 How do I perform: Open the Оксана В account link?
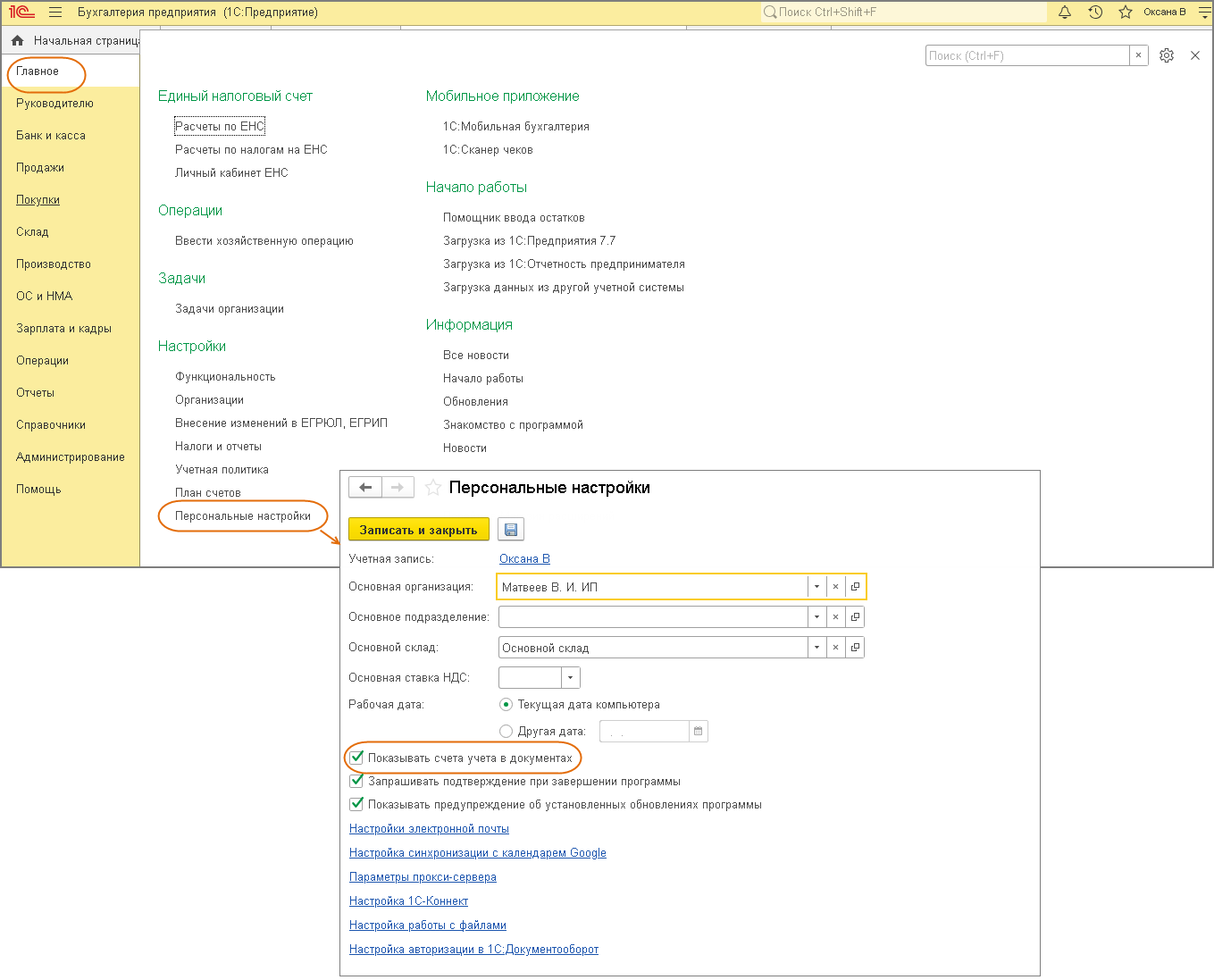(x=524, y=559)
